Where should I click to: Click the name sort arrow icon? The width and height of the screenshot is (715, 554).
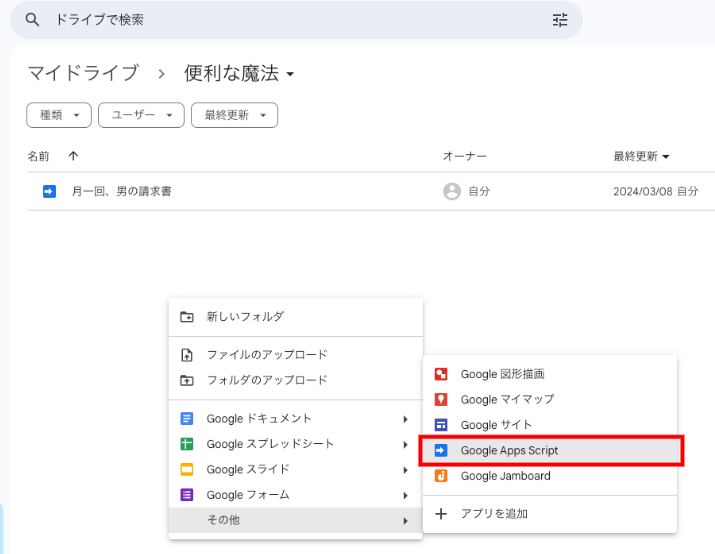(x=73, y=156)
